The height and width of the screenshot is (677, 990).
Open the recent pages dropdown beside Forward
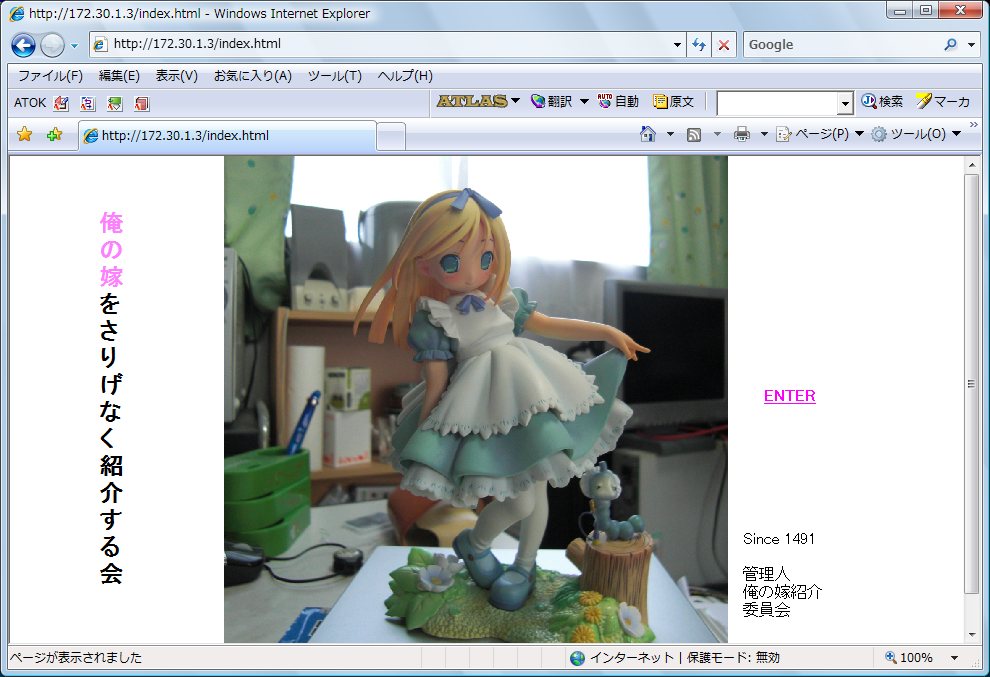tap(74, 45)
